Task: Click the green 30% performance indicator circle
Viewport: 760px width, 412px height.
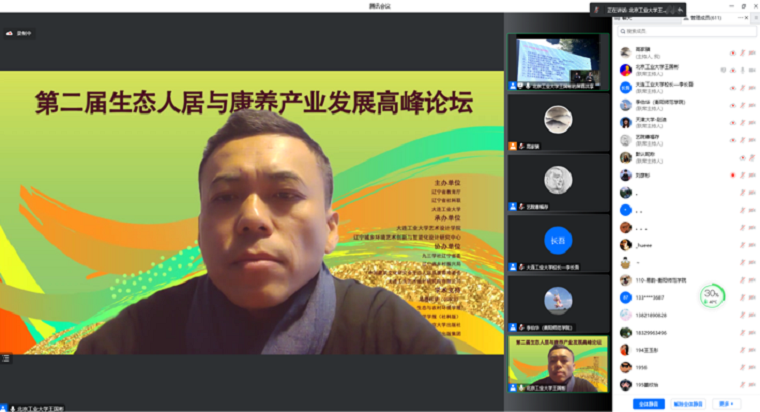Action: tap(712, 295)
